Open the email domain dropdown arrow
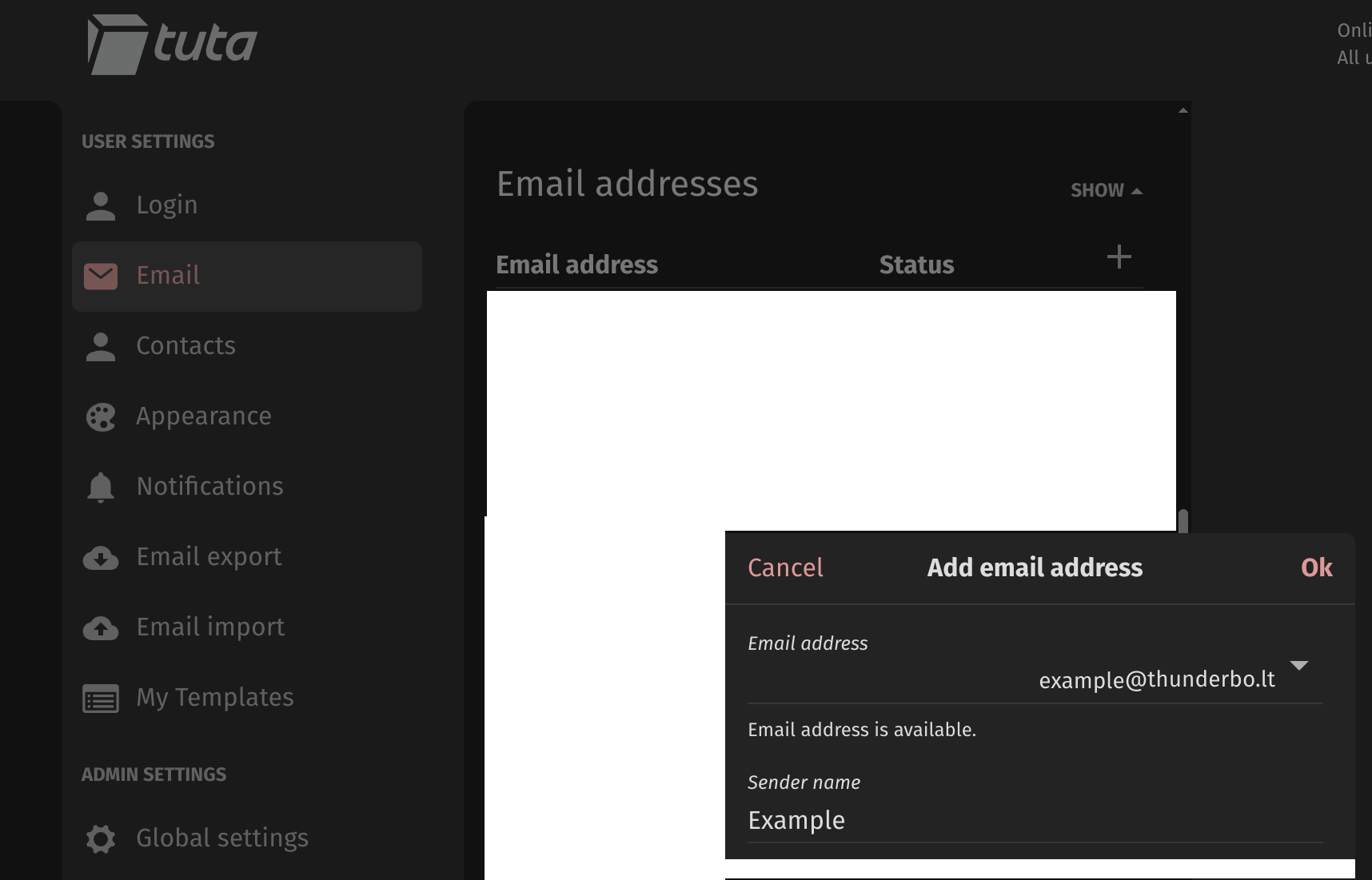Viewport: 1372px width, 880px height. [x=1298, y=666]
